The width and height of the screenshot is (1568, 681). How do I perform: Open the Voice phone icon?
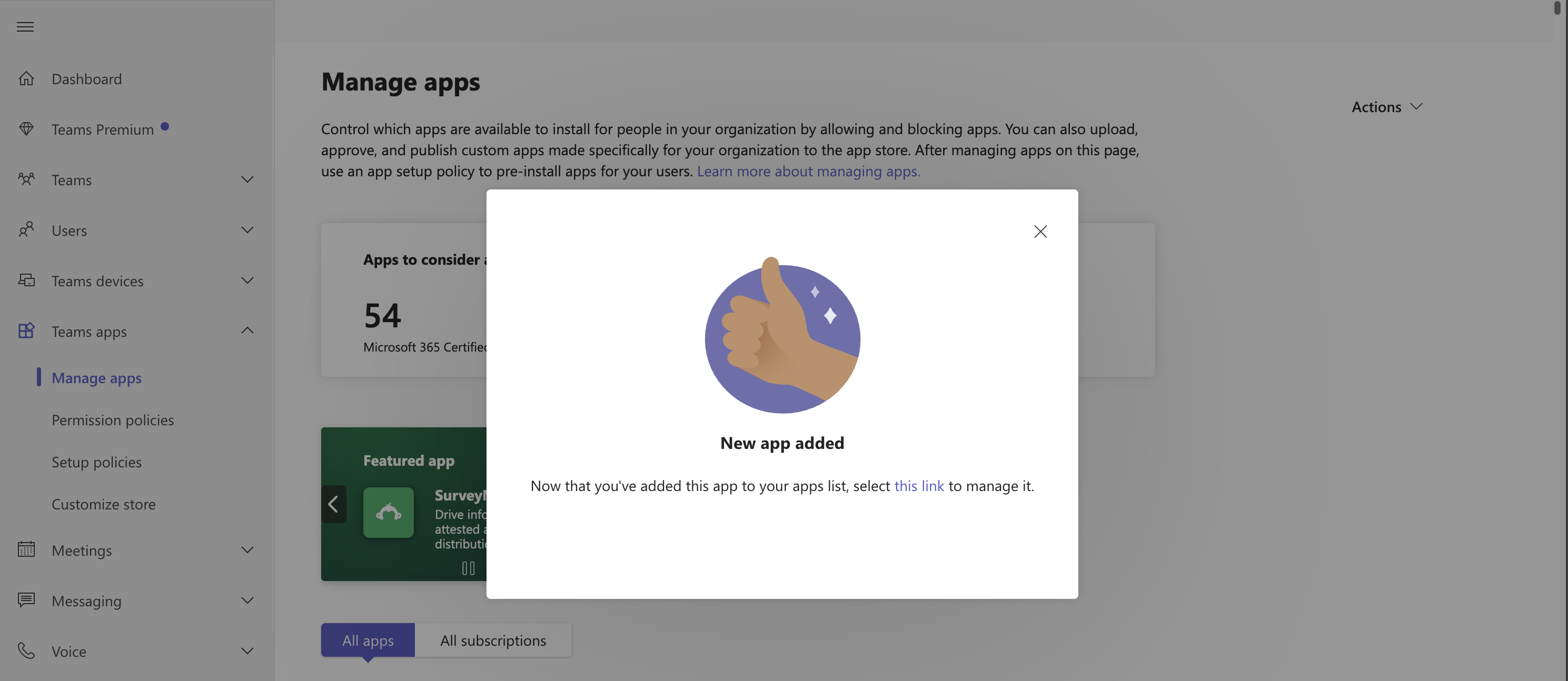[x=26, y=650]
